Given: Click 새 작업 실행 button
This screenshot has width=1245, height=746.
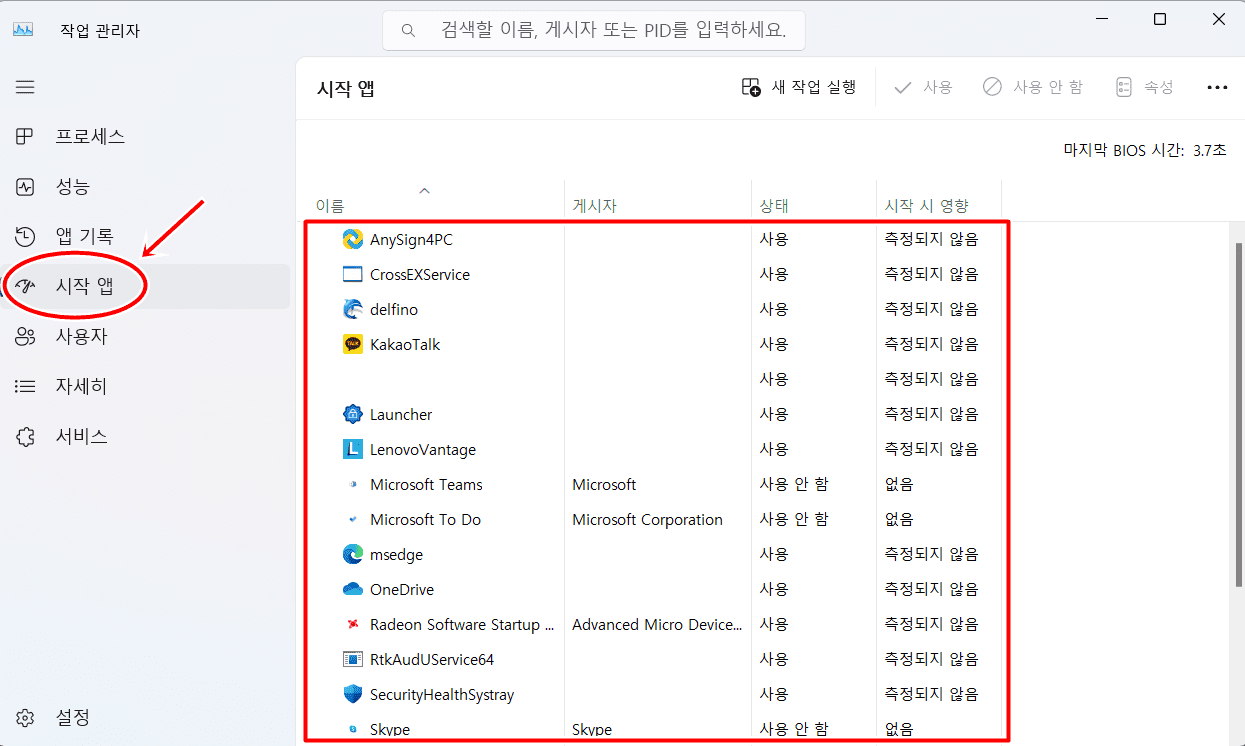Looking at the screenshot, I should (799, 87).
